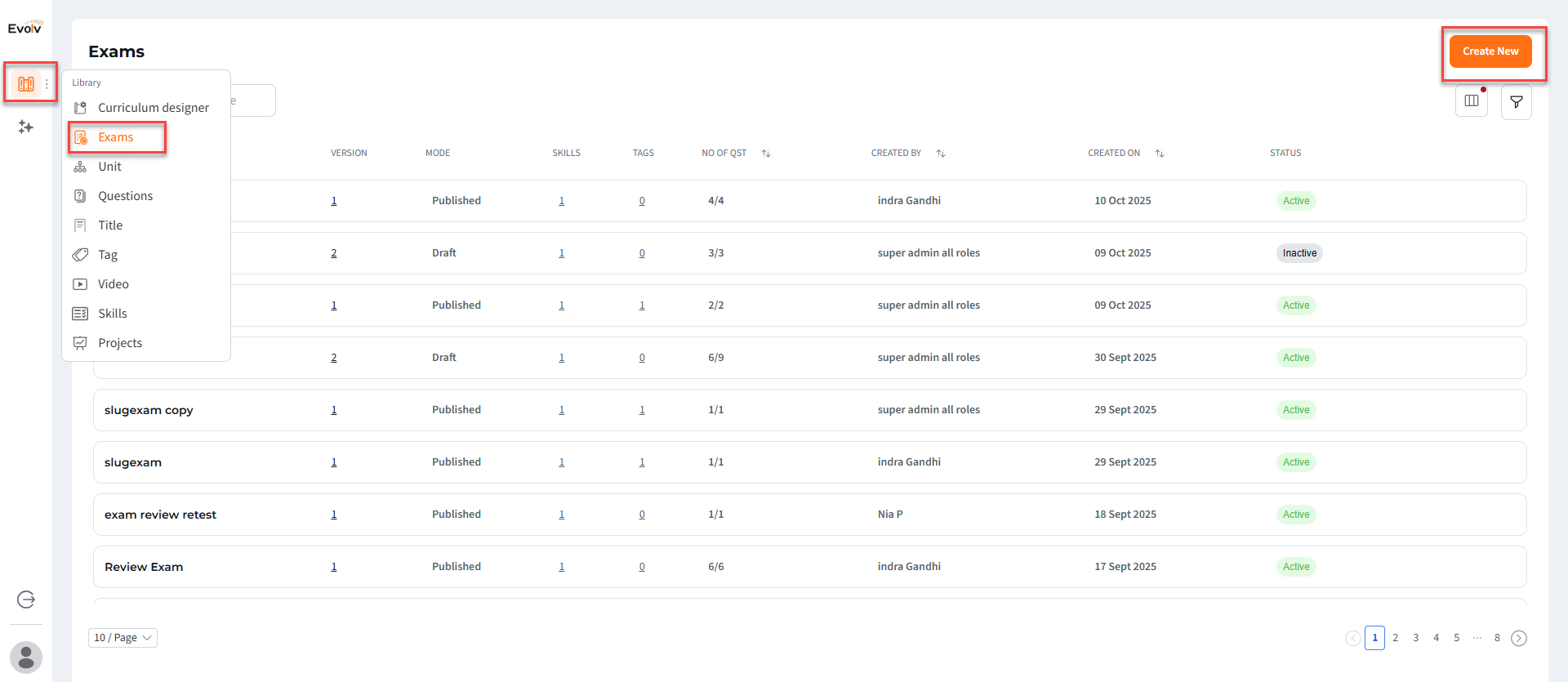
Task: Click the filter funnel icon
Action: pyautogui.click(x=1516, y=102)
